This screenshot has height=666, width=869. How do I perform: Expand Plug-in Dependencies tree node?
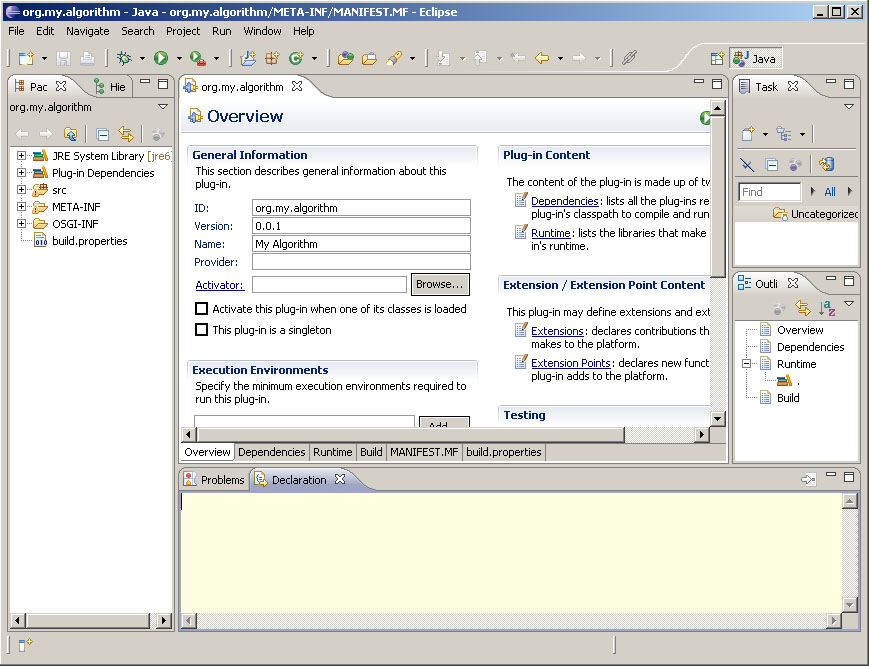coord(21,172)
